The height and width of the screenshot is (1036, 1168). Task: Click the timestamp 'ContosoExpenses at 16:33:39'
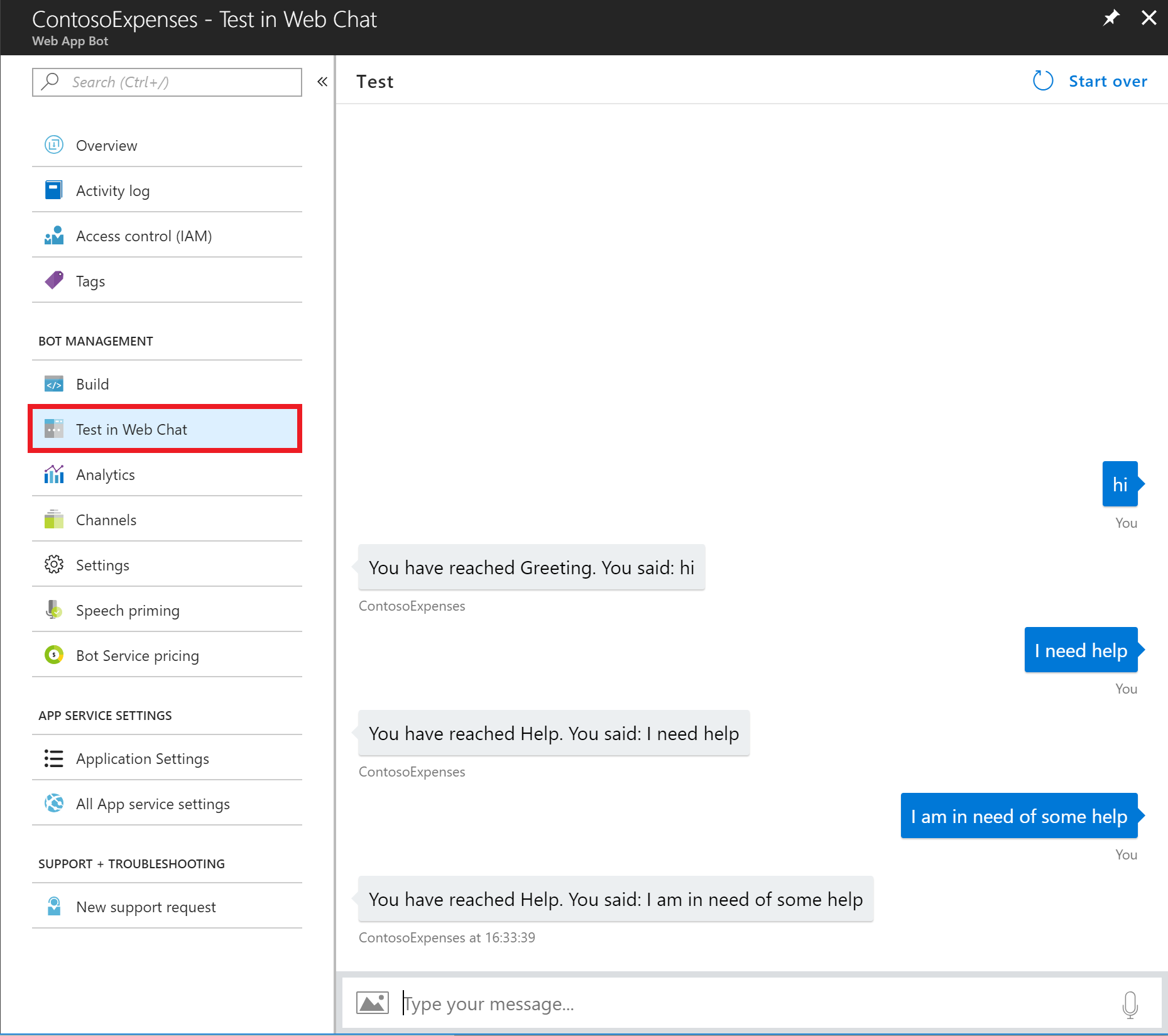pyautogui.click(x=447, y=937)
